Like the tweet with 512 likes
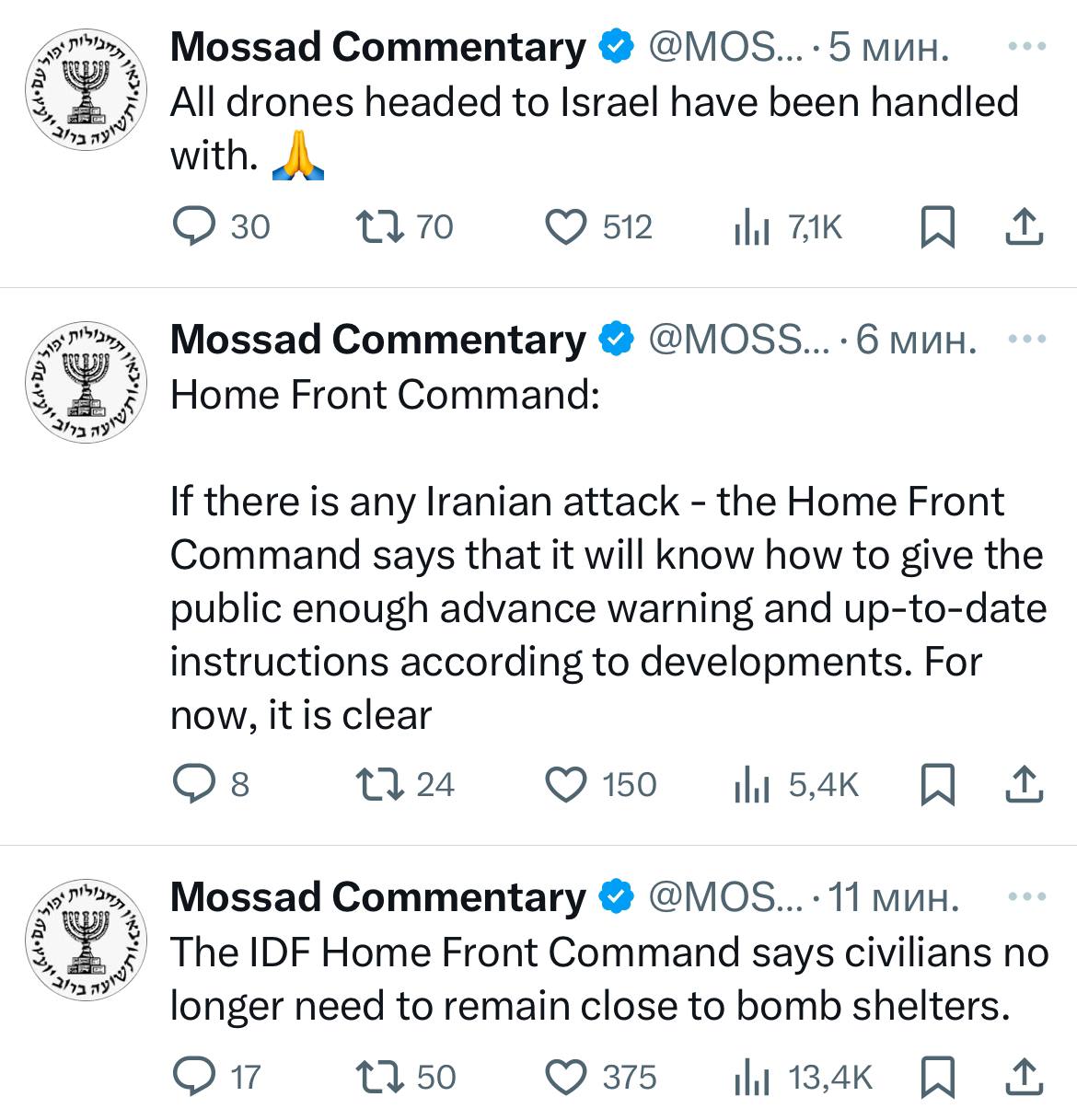The width and height of the screenshot is (1077, 1120). (x=567, y=226)
